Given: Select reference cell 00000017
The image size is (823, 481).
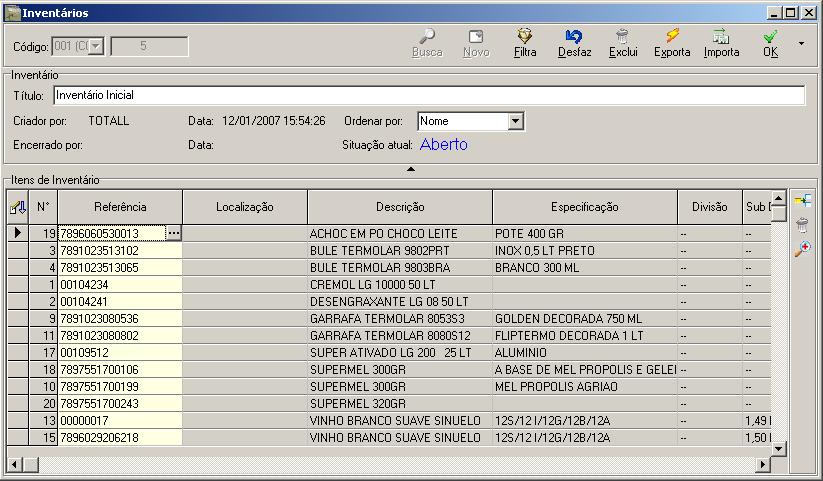Looking at the screenshot, I should [x=120, y=421].
